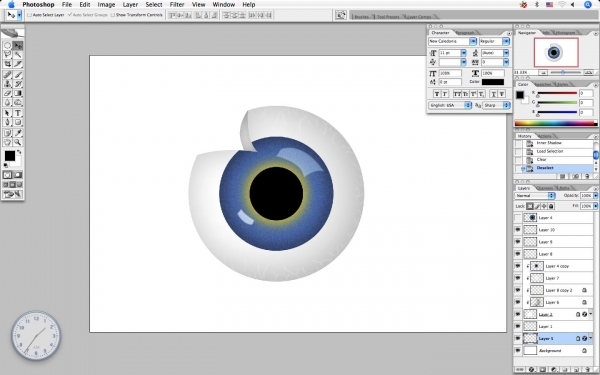Screen dimensions: 600x375
Task: Switch to Quick Mask mode
Action: tap(18, 175)
